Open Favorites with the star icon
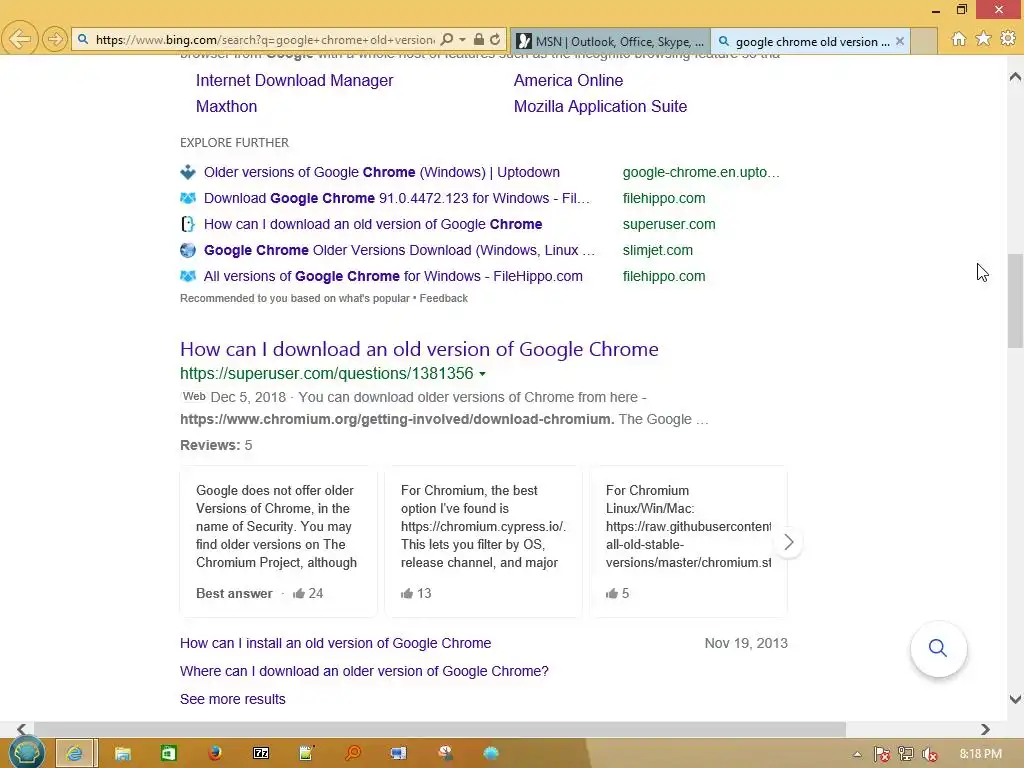Viewport: 1024px width, 768px height. pos(983,39)
